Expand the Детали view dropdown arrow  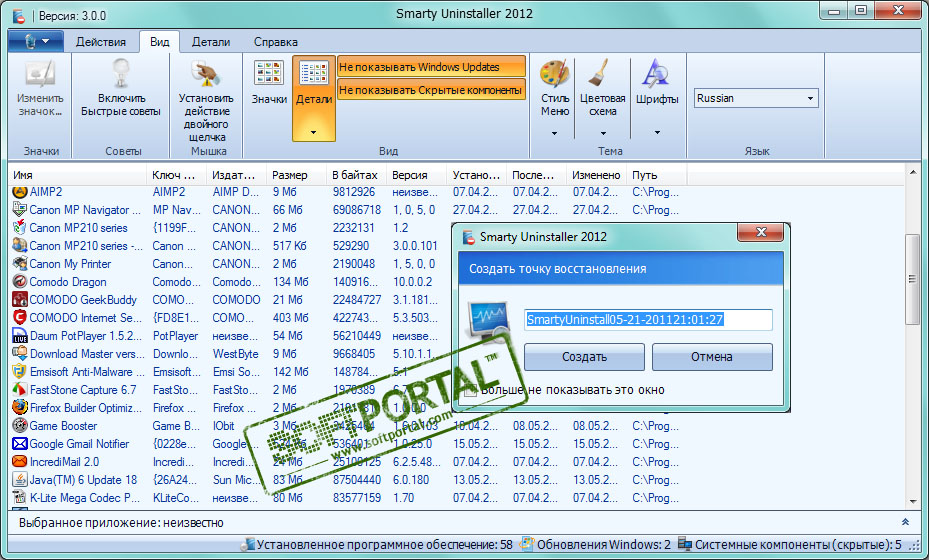point(313,132)
